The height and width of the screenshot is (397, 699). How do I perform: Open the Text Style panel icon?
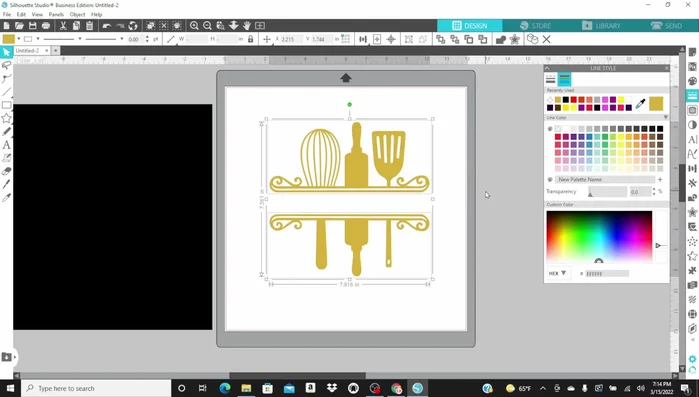[692, 139]
